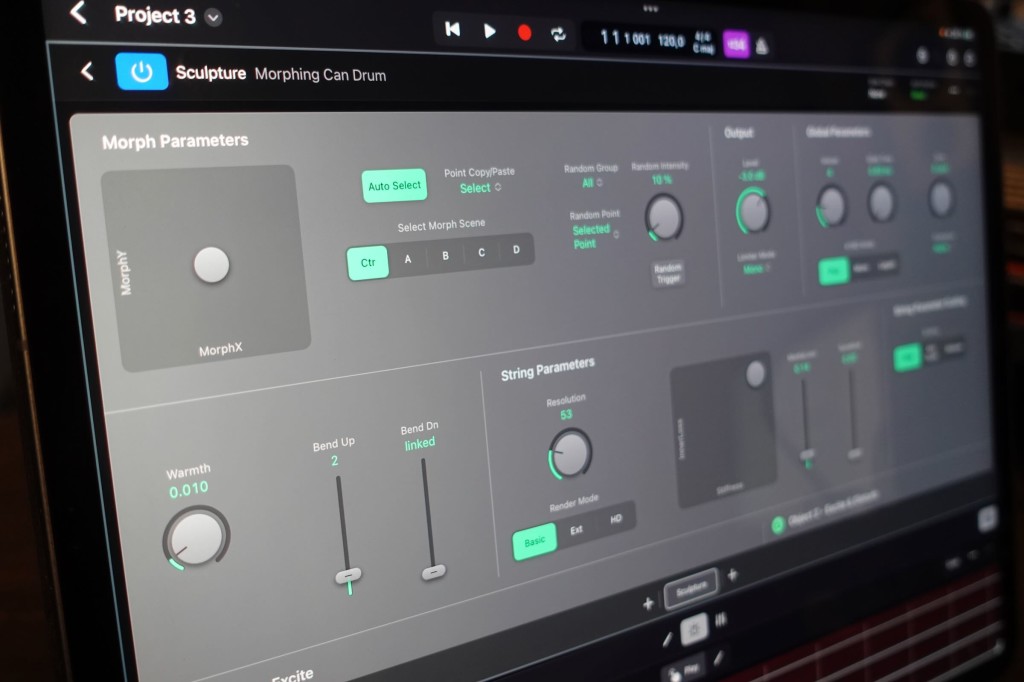Open the Project 3 dropdown menu

coord(213,17)
